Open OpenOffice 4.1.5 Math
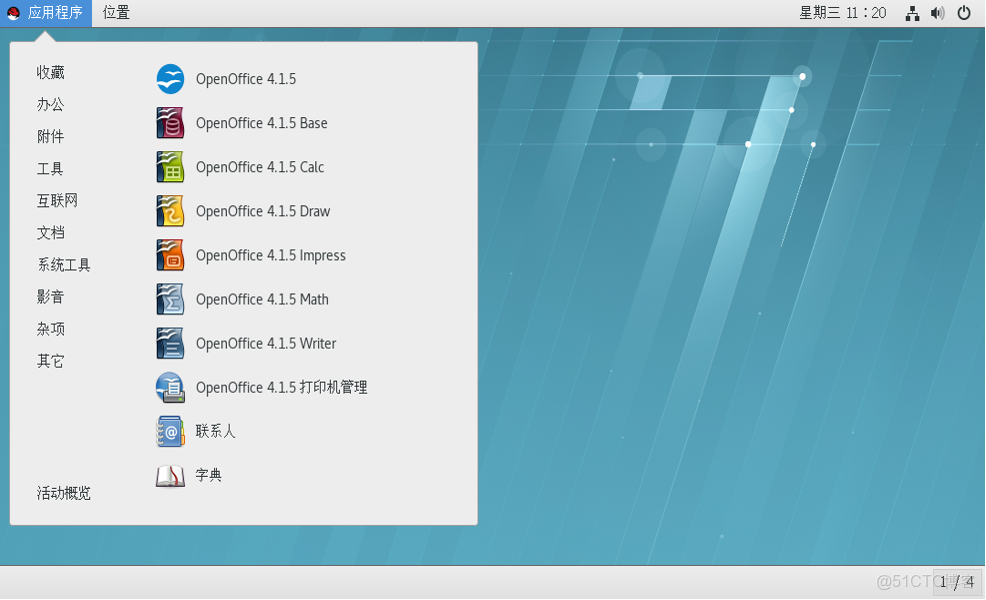 (x=263, y=299)
